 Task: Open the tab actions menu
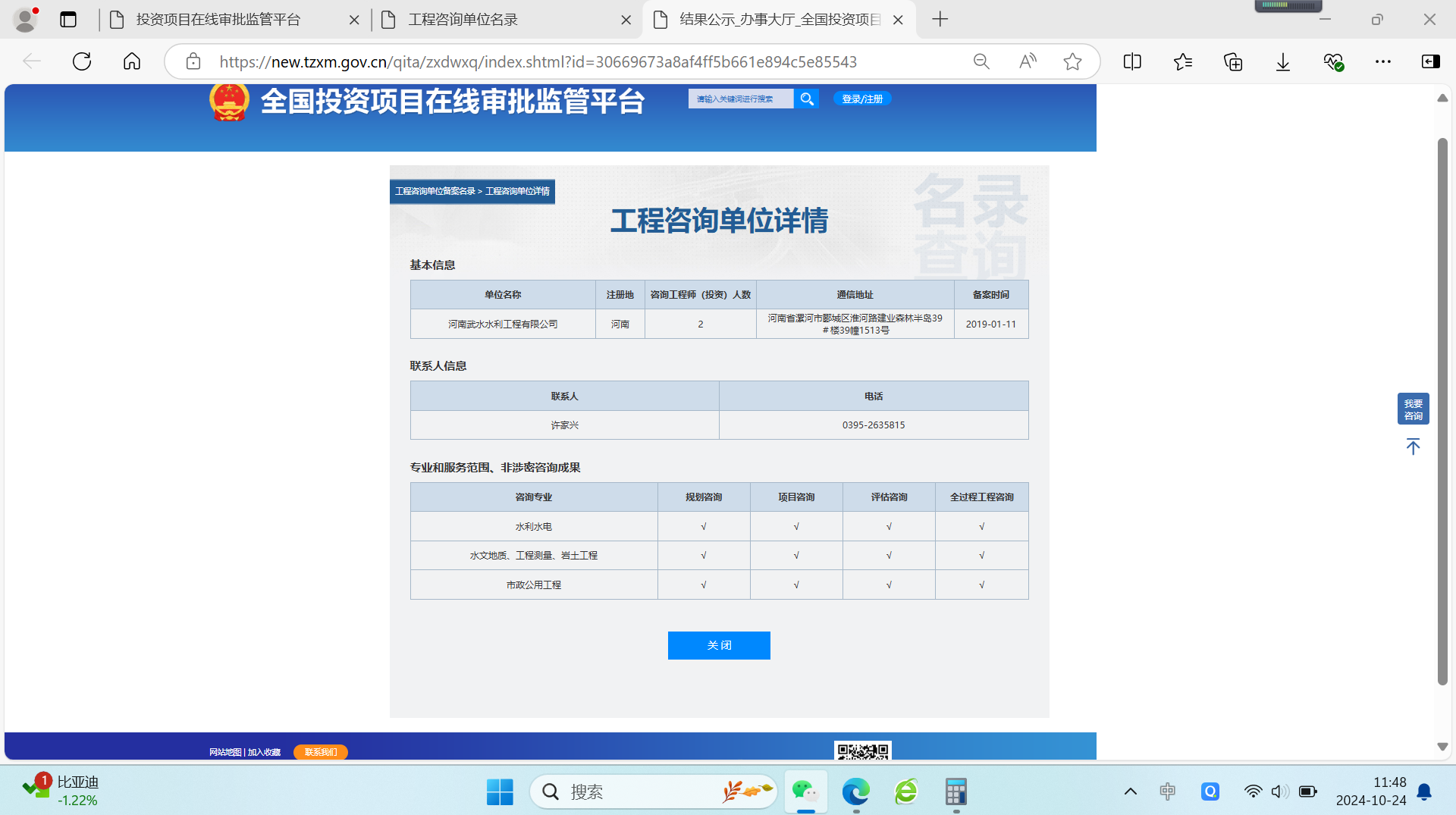click(x=67, y=19)
